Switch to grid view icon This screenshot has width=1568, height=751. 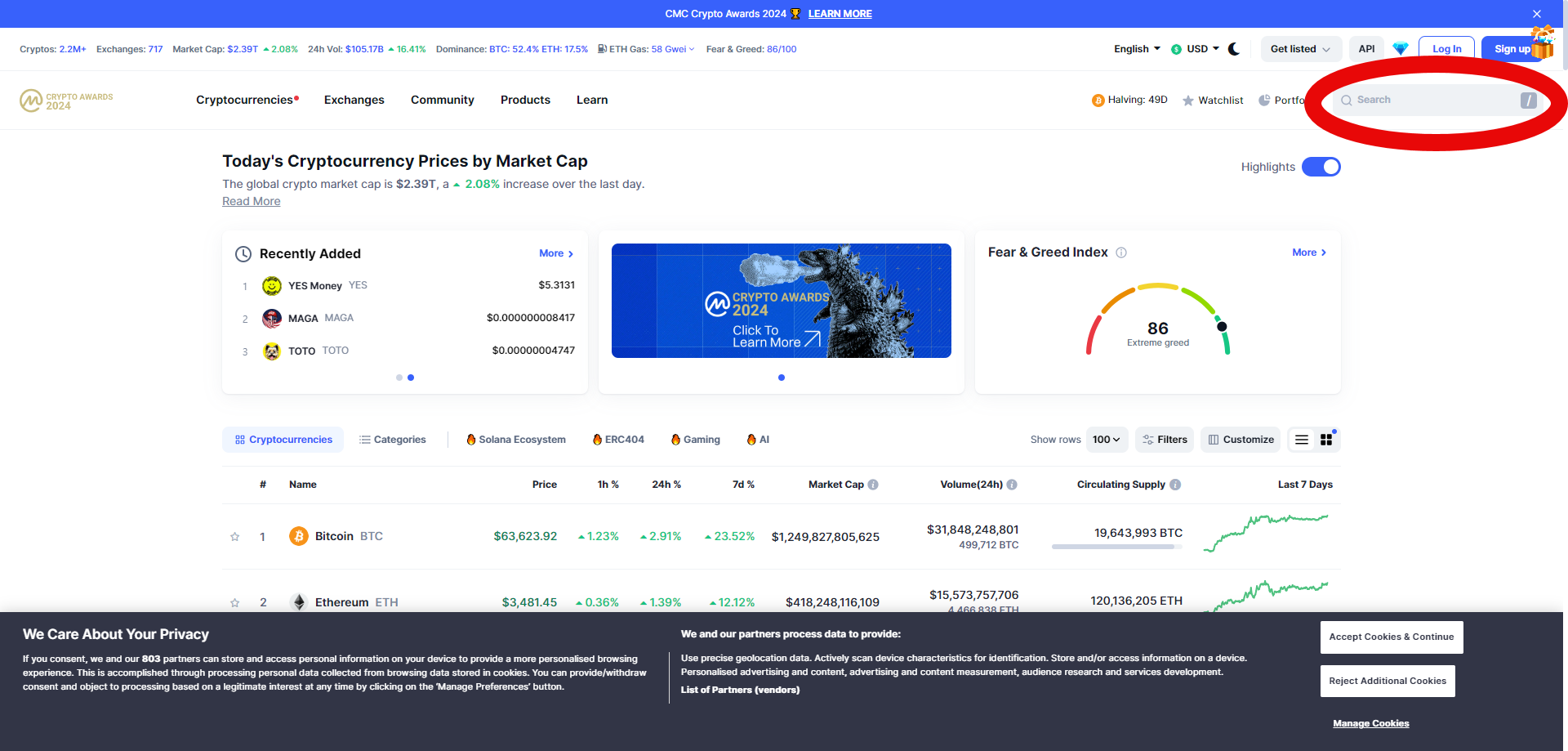pyautogui.click(x=1326, y=440)
